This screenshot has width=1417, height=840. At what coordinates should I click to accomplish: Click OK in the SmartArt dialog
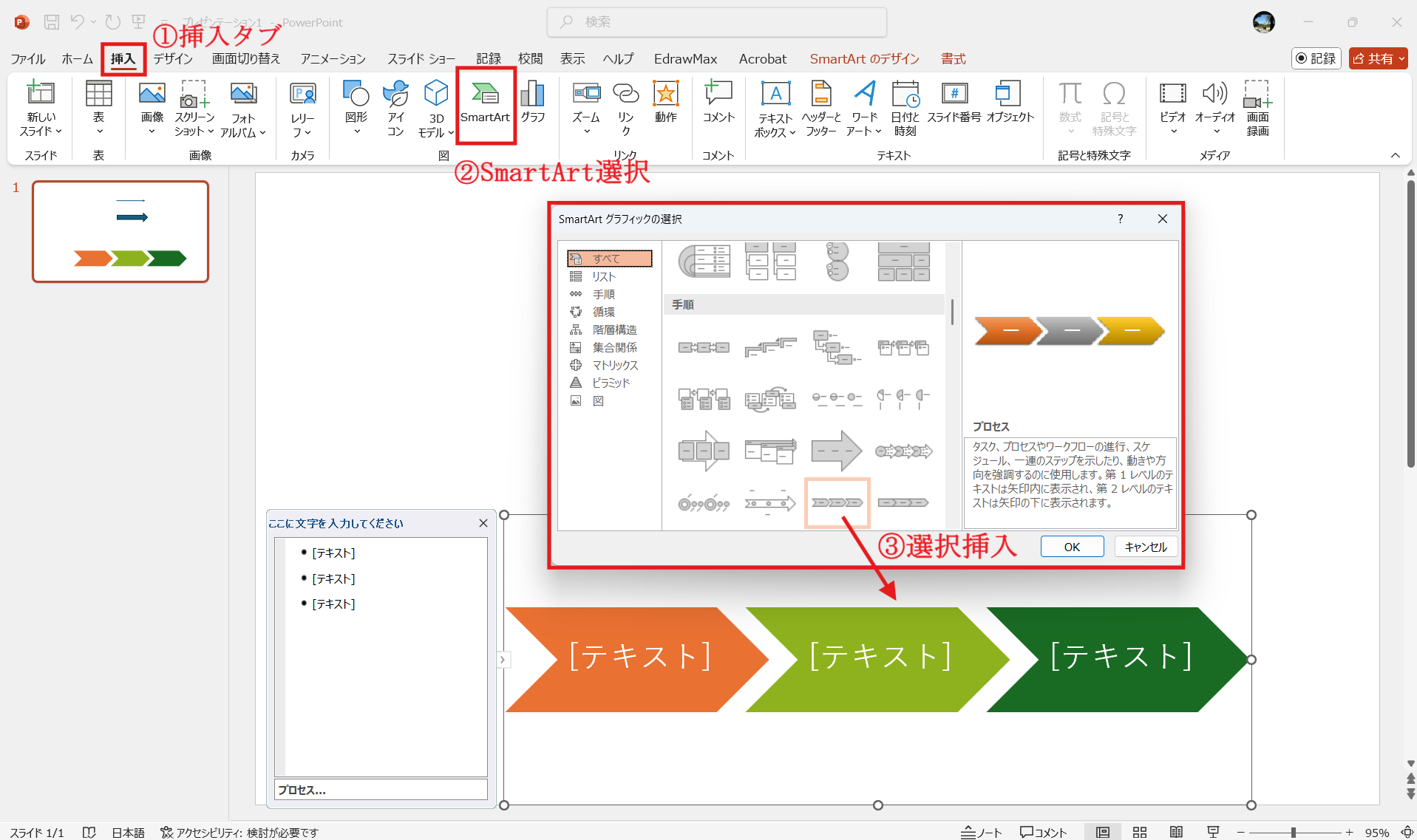(1072, 547)
